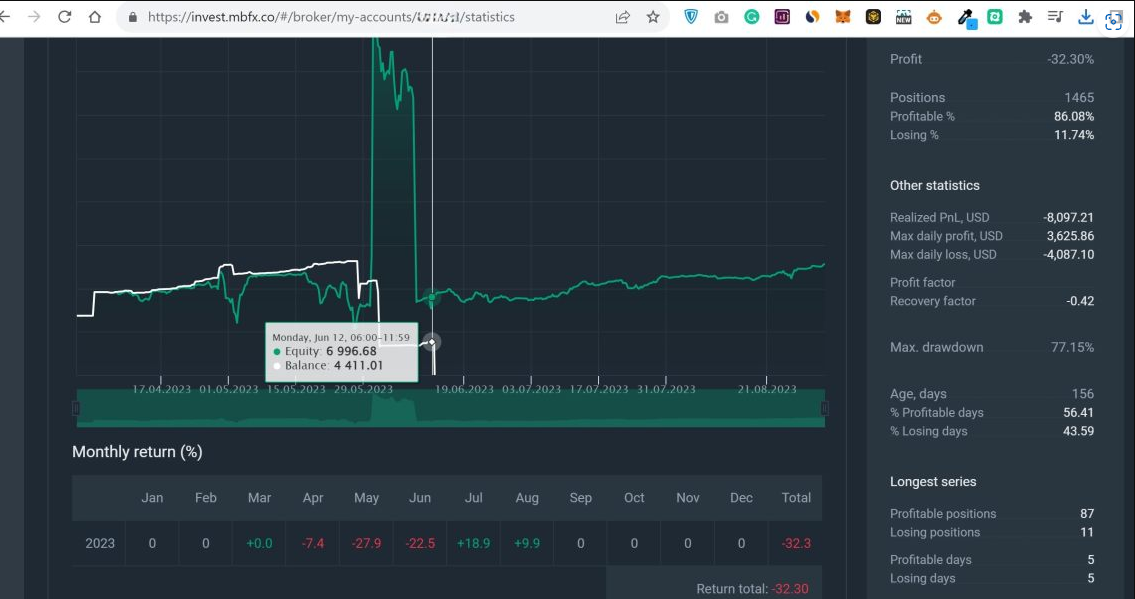Click the July +18.9 monthly return cell
This screenshot has width=1135, height=599.
coord(473,543)
